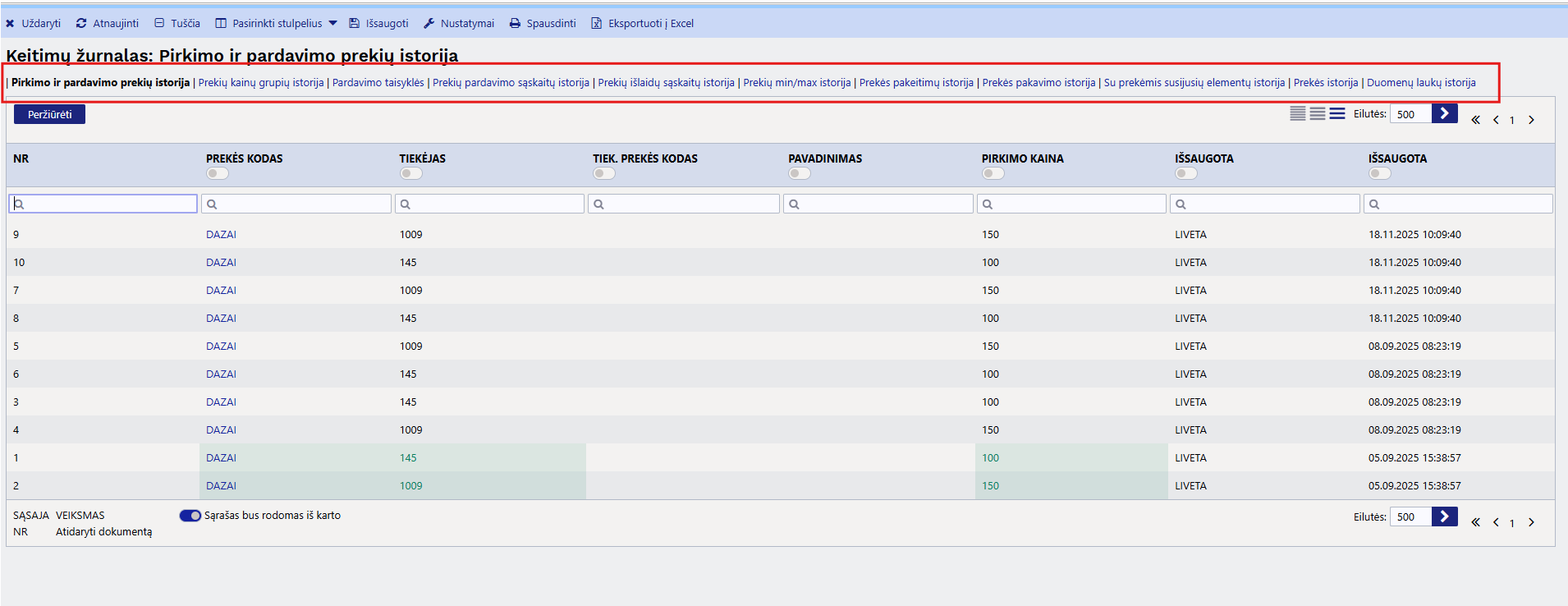Expand the Pasirinkti stulpelius dropdown arrow
The image size is (1568, 606).
click(332, 23)
